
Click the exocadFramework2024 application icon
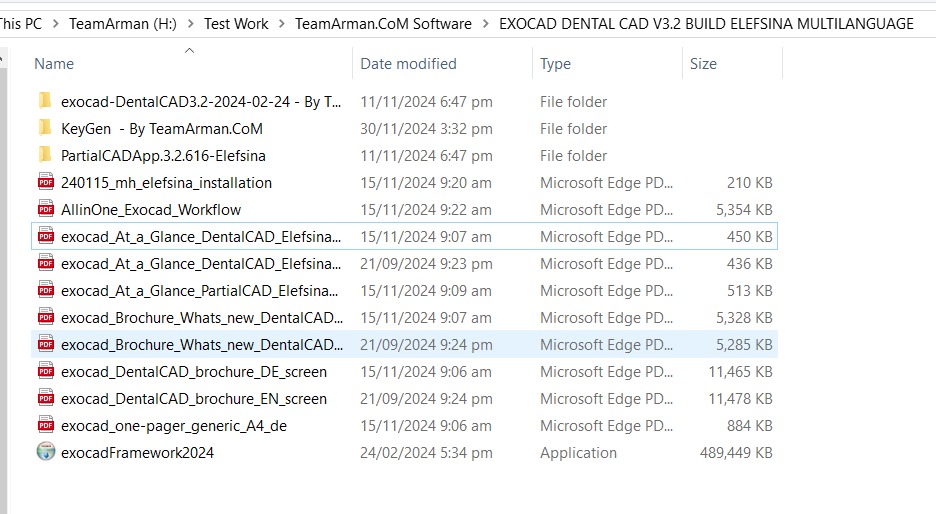(x=46, y=452)
